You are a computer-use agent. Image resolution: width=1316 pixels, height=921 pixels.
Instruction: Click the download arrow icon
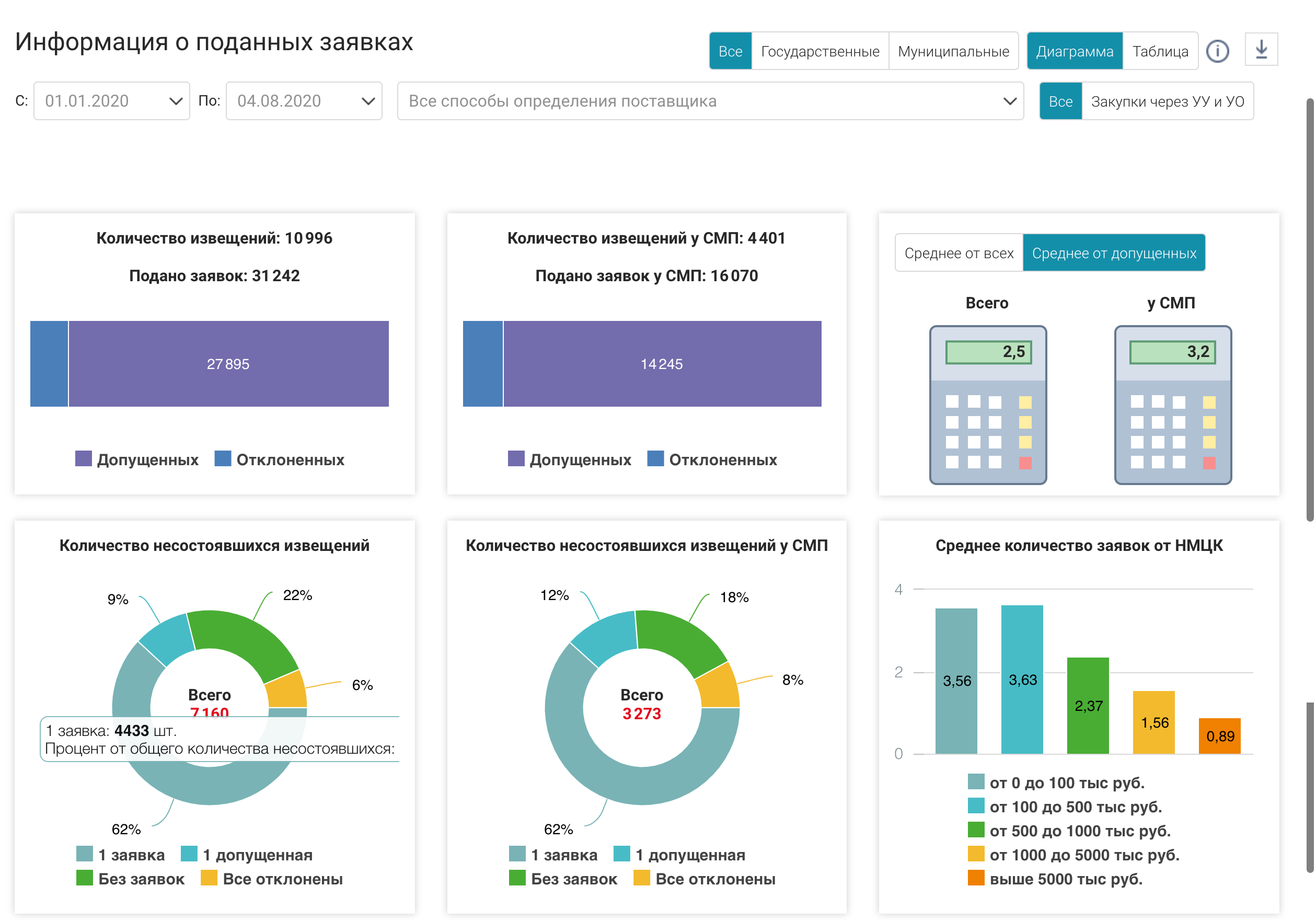click(x=1261, y=50)
